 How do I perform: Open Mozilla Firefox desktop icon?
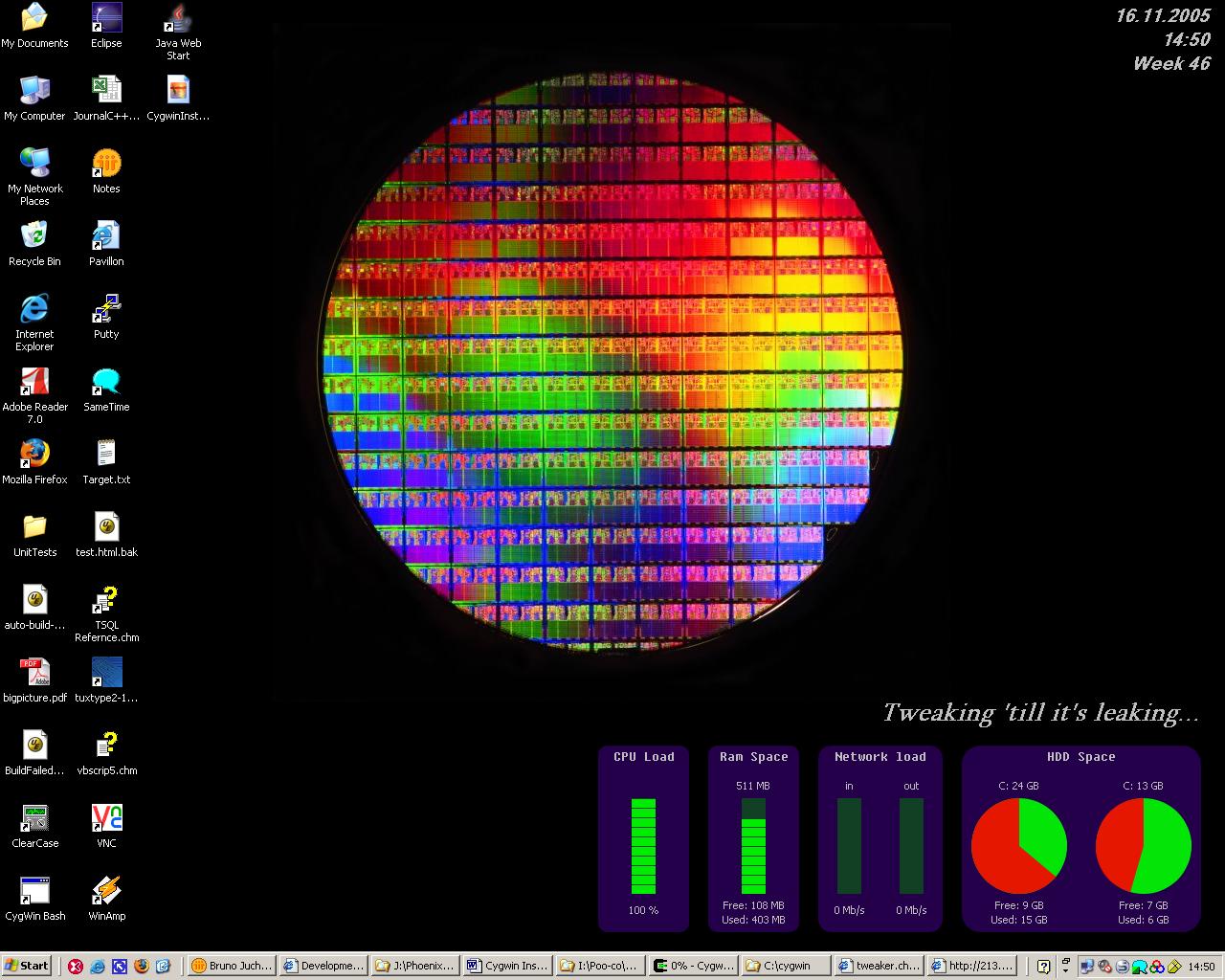click(34, 455)
